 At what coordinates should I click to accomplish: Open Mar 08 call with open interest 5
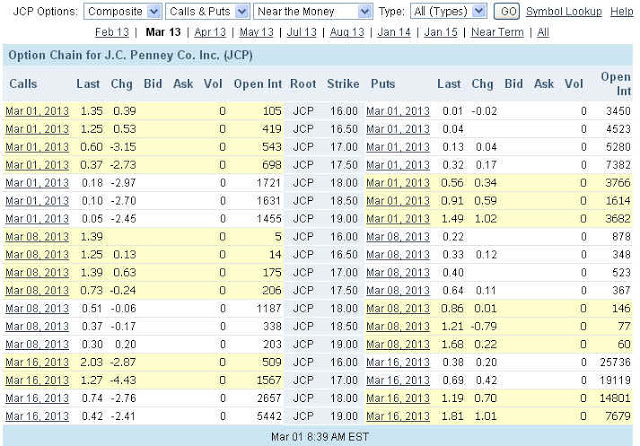37,237
